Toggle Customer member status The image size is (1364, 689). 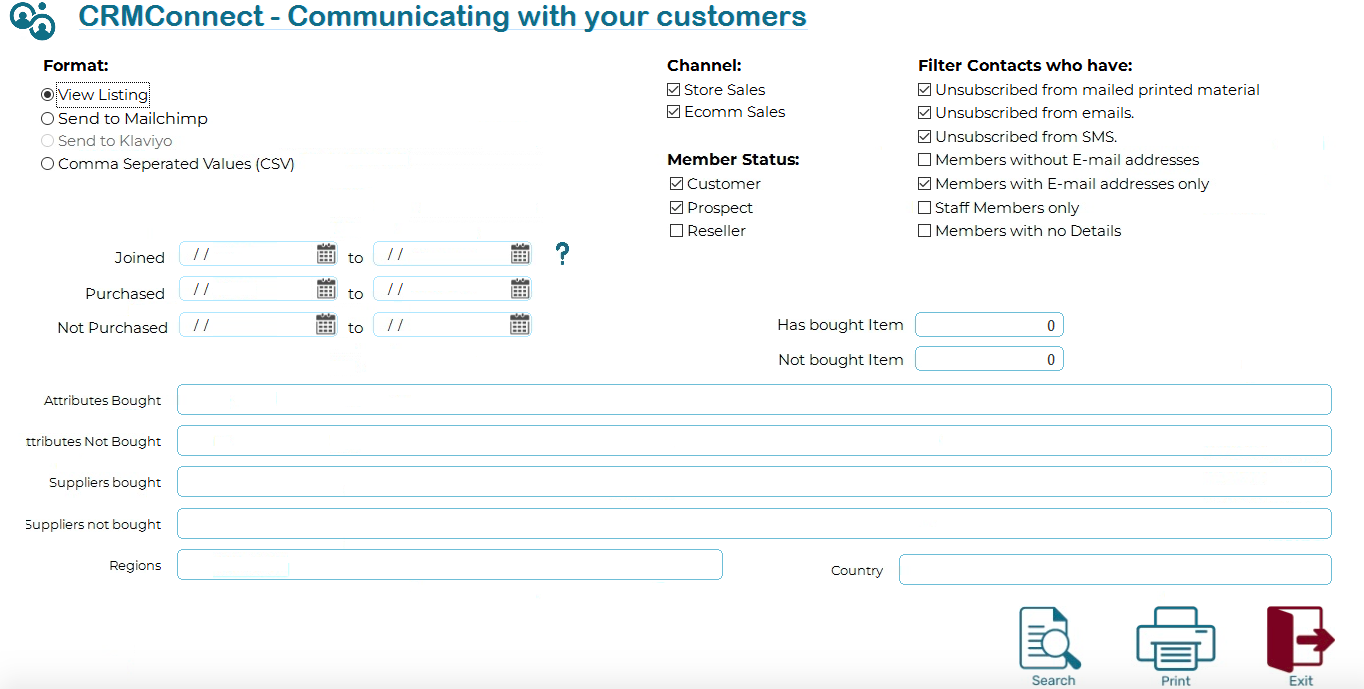(677, 184)
